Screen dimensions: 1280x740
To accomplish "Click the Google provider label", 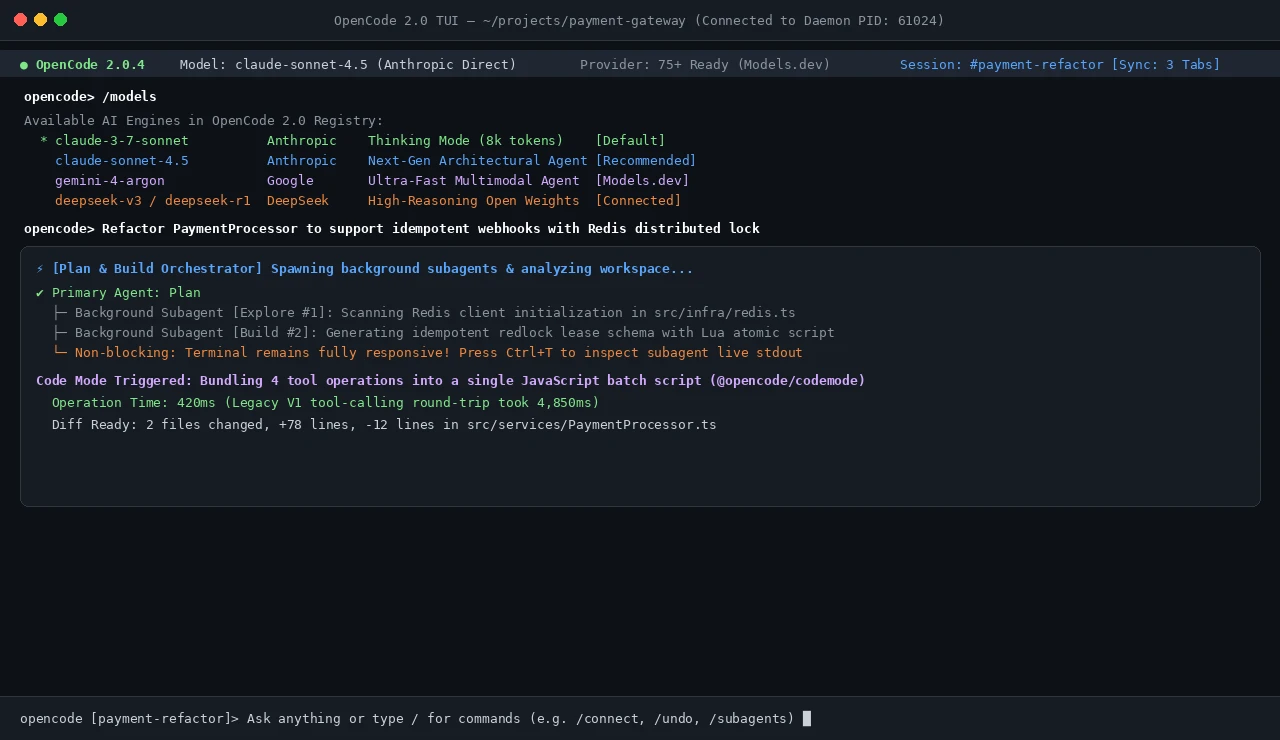I will pyautogui.click(x=290, y=181).
